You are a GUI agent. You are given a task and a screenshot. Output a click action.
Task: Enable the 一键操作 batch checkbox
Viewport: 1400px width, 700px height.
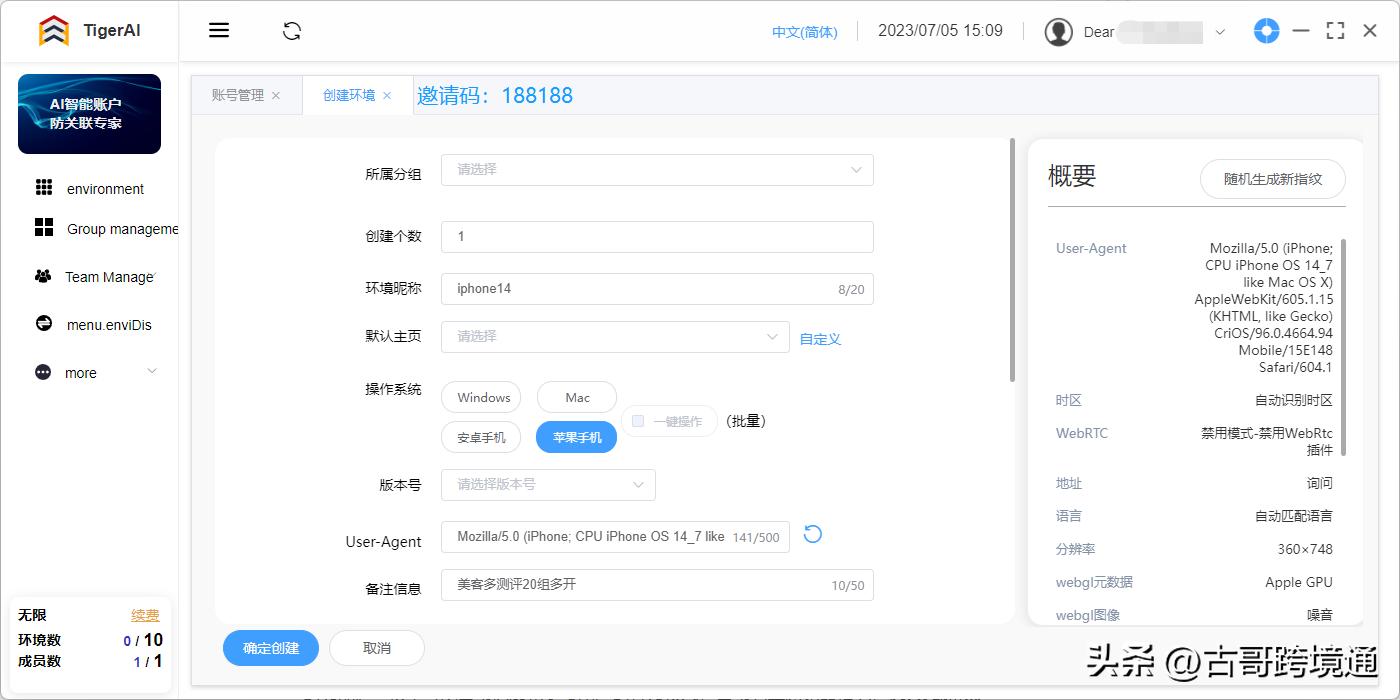click(637, 421)
